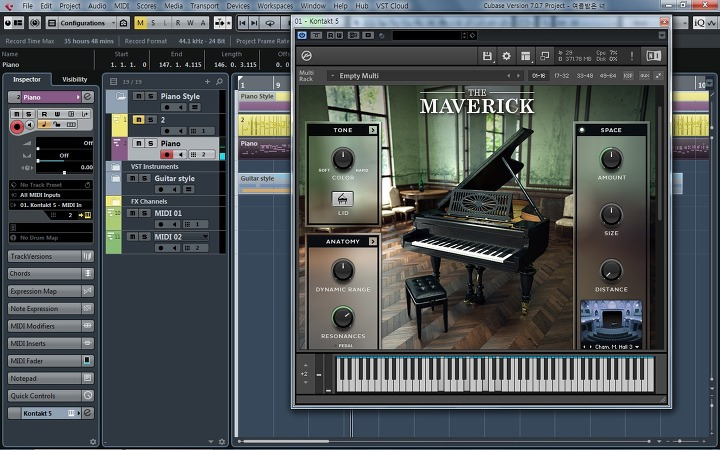
Task: Click the VST window bypass power icon
Action: tap(302, 35)
